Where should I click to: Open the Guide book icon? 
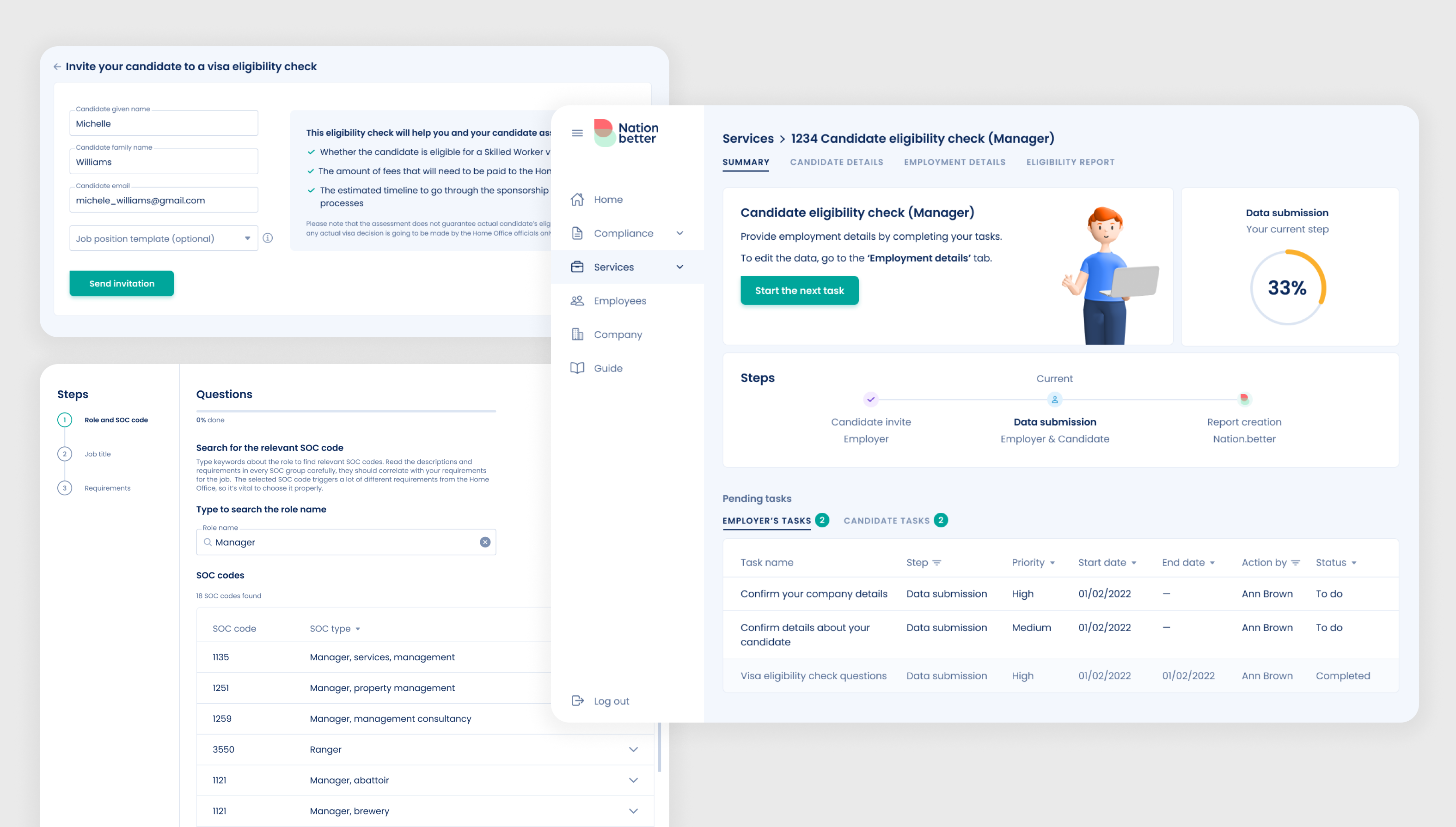(x=577, y=368)
